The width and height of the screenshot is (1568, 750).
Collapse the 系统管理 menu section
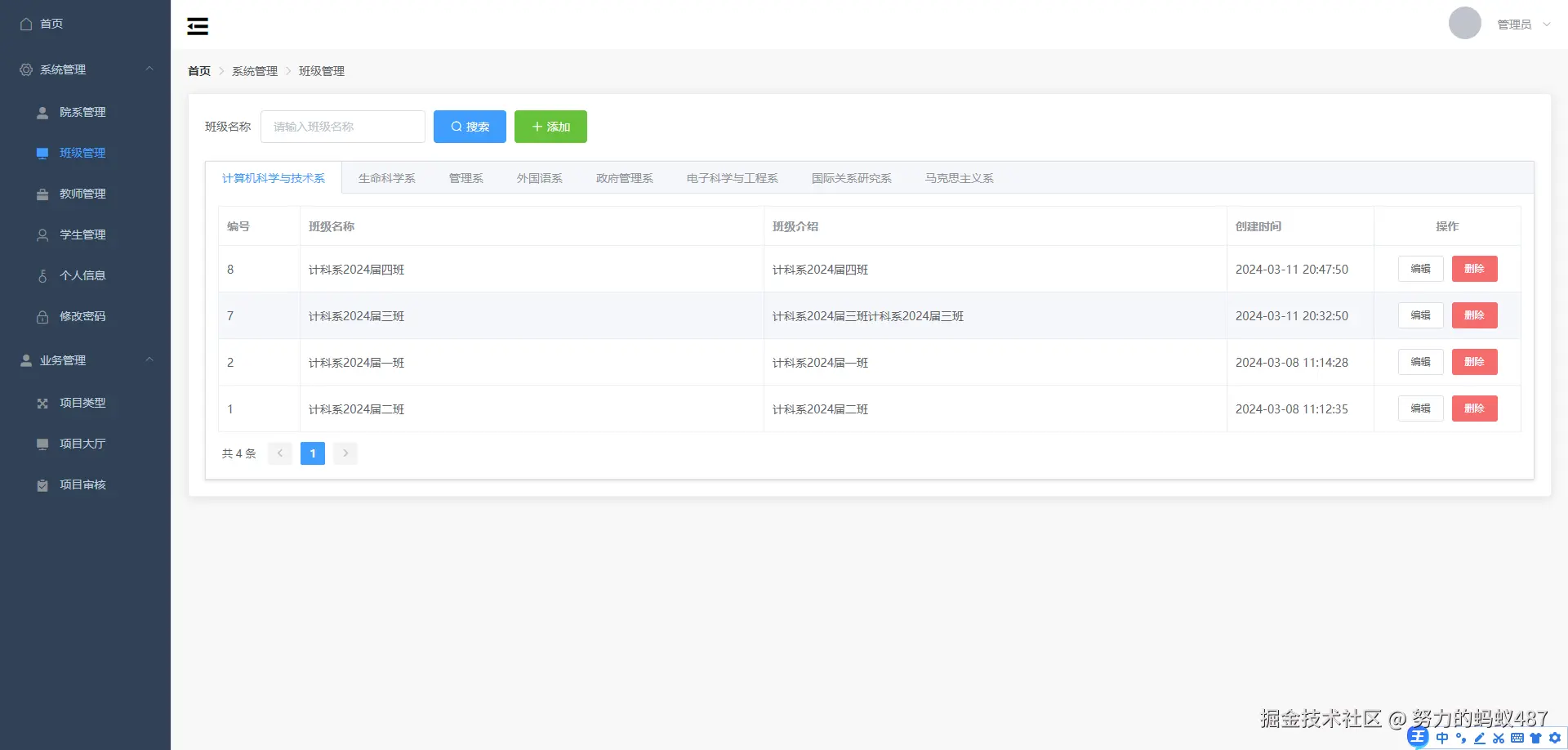point(149,69)
